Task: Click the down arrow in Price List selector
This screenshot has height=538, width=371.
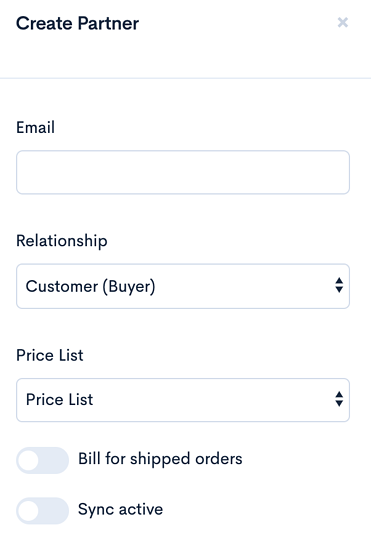Action: [339, 404]
